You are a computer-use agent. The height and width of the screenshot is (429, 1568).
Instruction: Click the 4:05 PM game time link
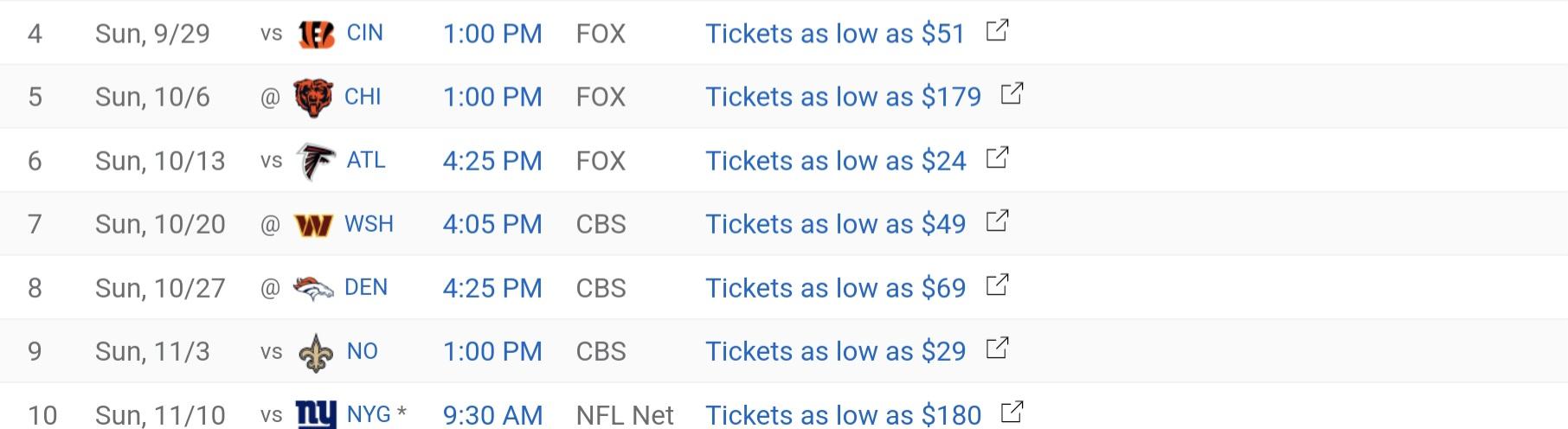tap(492, 224)
